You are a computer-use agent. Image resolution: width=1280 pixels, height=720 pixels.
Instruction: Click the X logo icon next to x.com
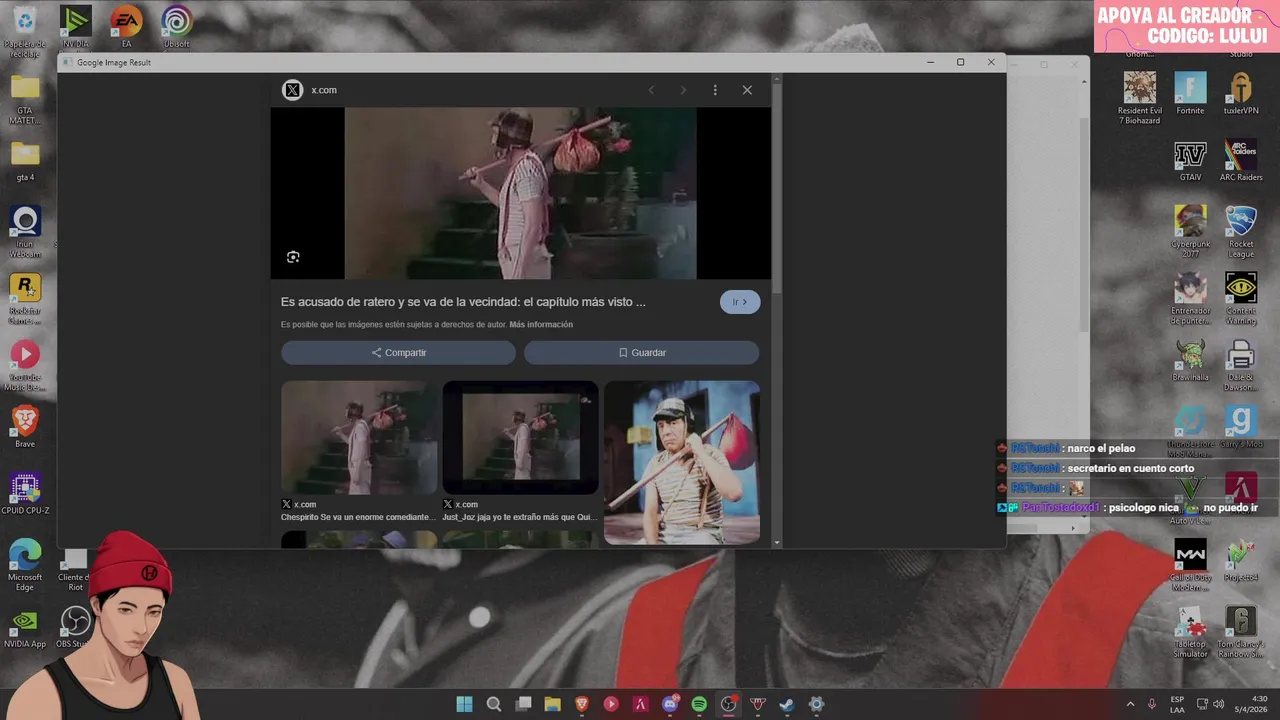pyautogui.click(x=292, y=90)
